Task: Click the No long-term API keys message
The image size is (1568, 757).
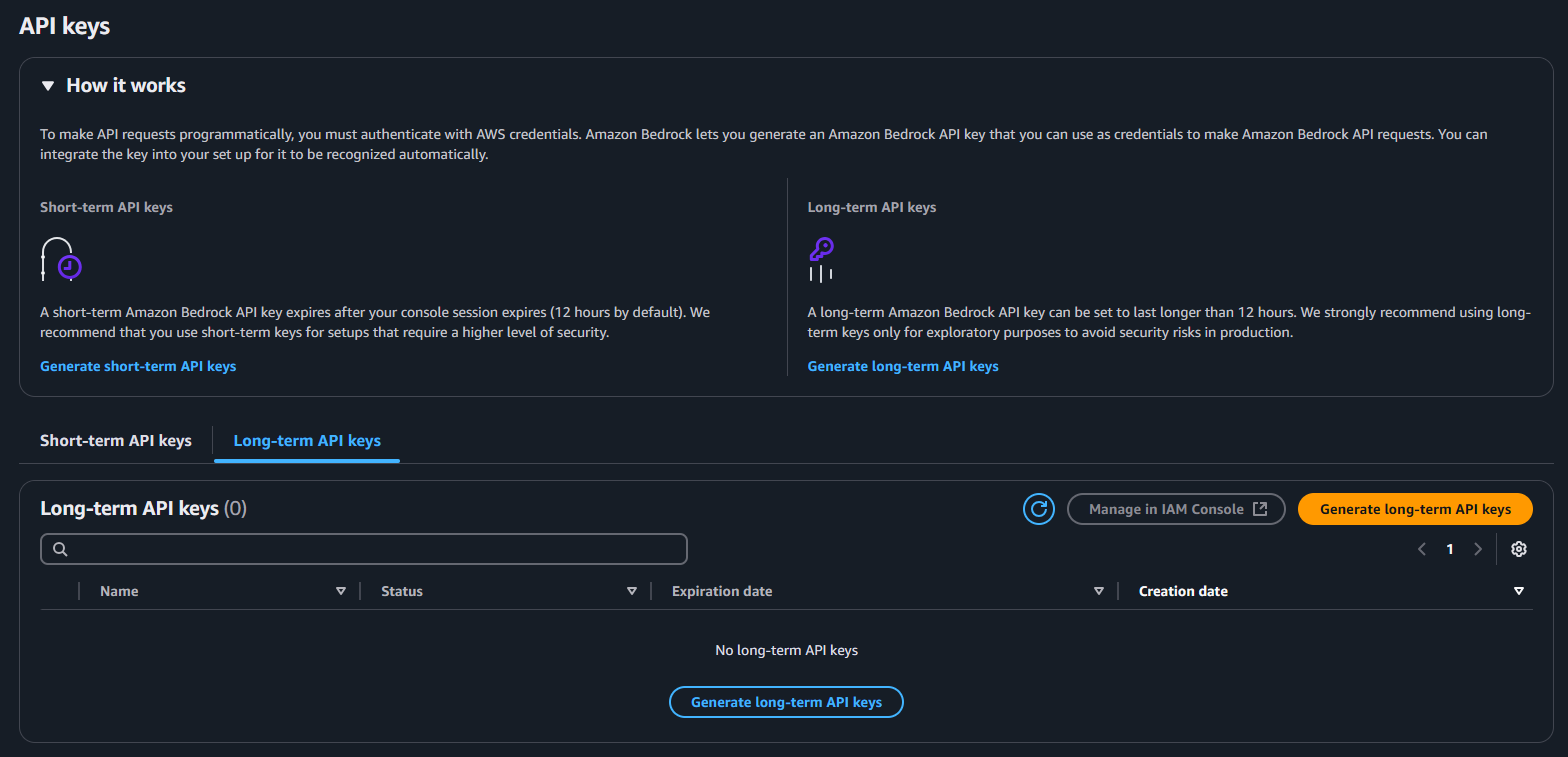Action: point(786,650)
